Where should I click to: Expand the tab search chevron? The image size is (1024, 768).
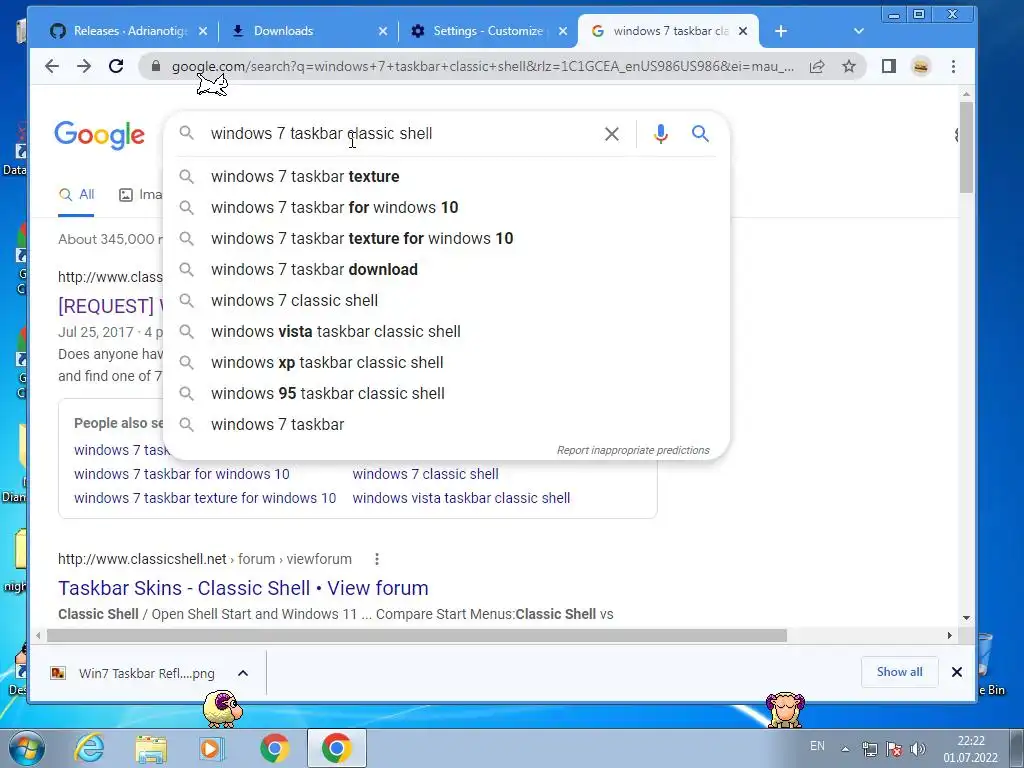859,31
